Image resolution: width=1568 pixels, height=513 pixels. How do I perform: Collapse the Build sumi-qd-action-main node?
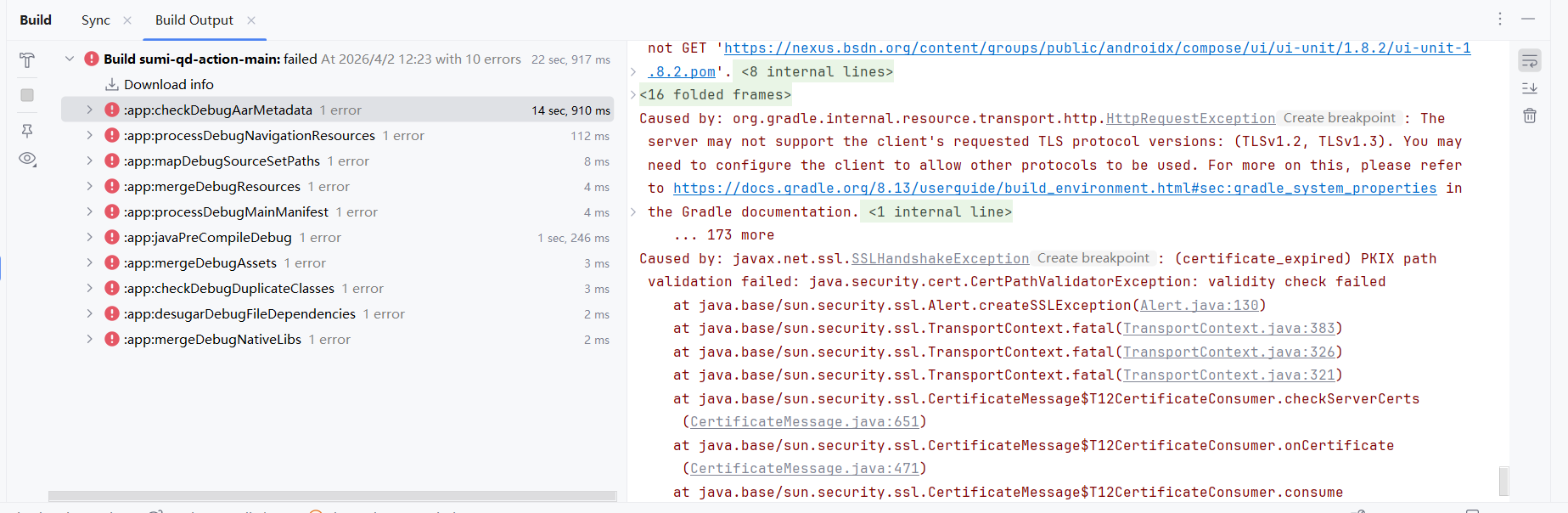point(70,59)
